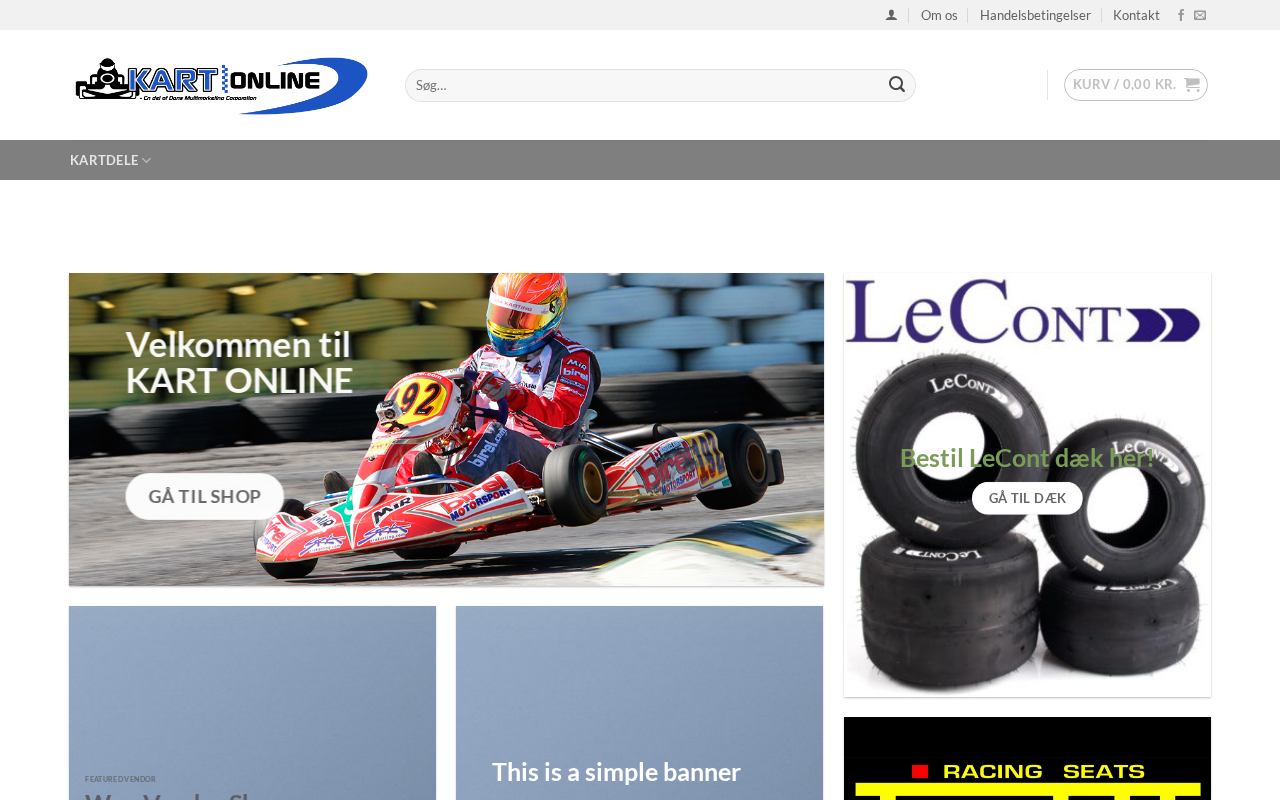Image resolution: width=1280 pixels, height=800 pixels.
Task: Click the 'Bestil LeCont dæk her!' heading
Action: (x=1027, y=457)
